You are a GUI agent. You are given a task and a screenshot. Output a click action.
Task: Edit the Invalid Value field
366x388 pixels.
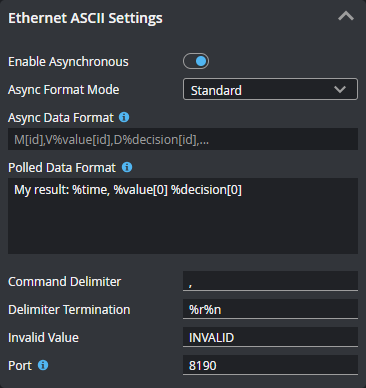point(270,337)
